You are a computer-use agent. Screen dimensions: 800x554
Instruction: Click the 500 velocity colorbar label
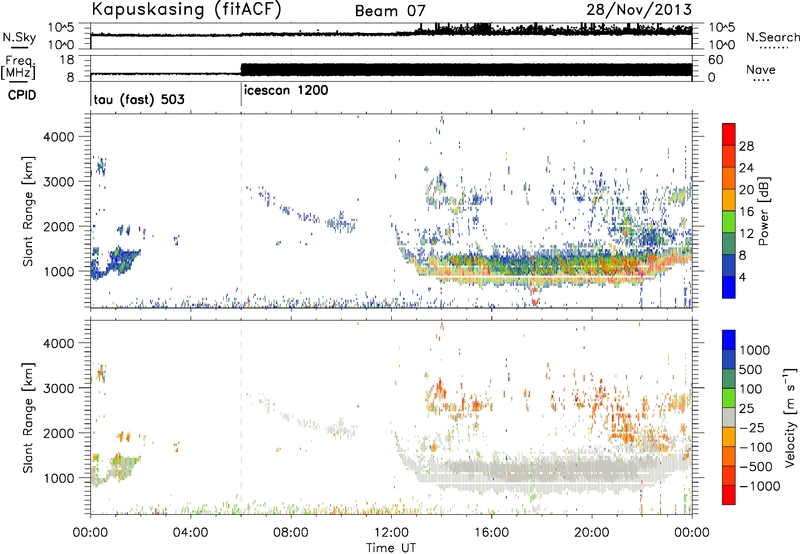751,370
